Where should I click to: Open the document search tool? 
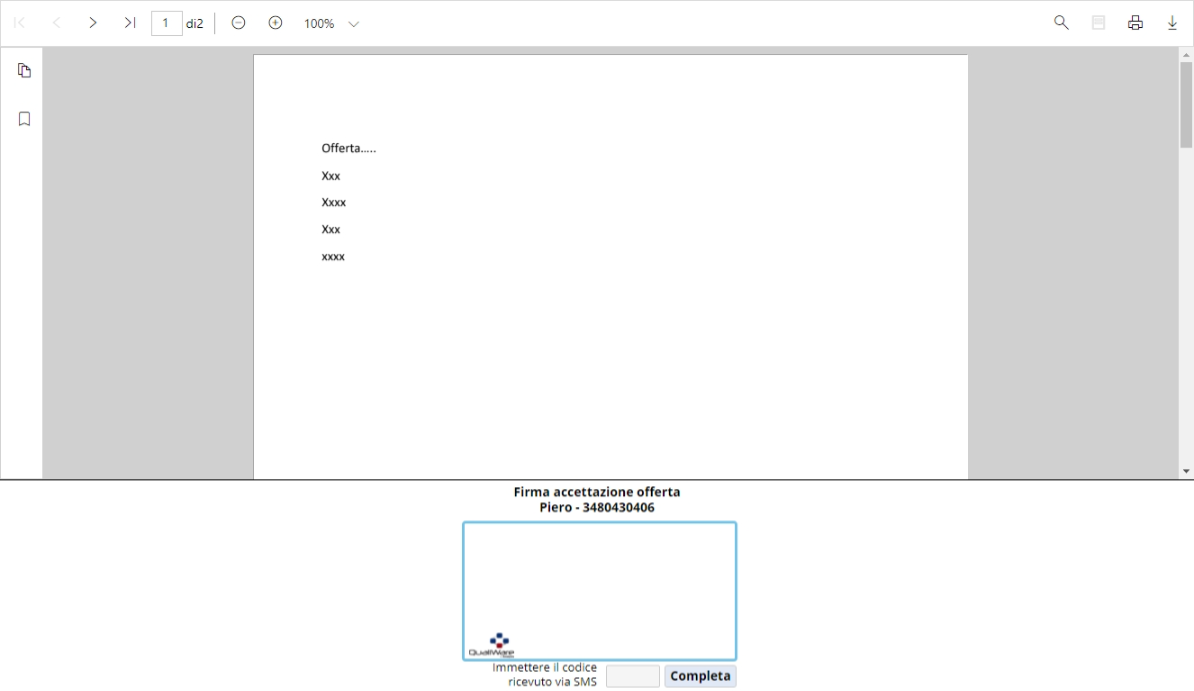(x=1061, y=23)
